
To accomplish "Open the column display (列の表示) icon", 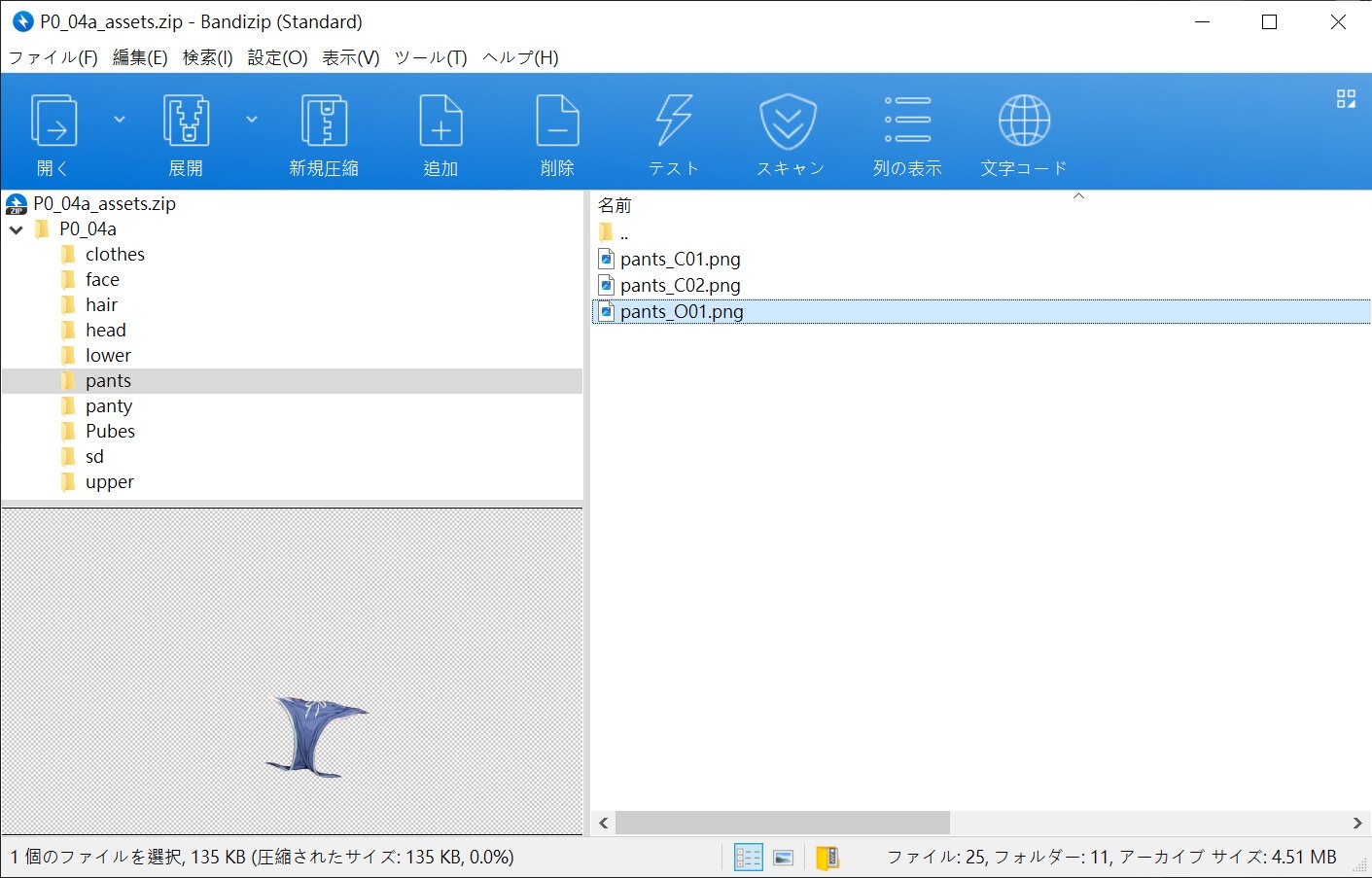I will click(x=907, y=122).
